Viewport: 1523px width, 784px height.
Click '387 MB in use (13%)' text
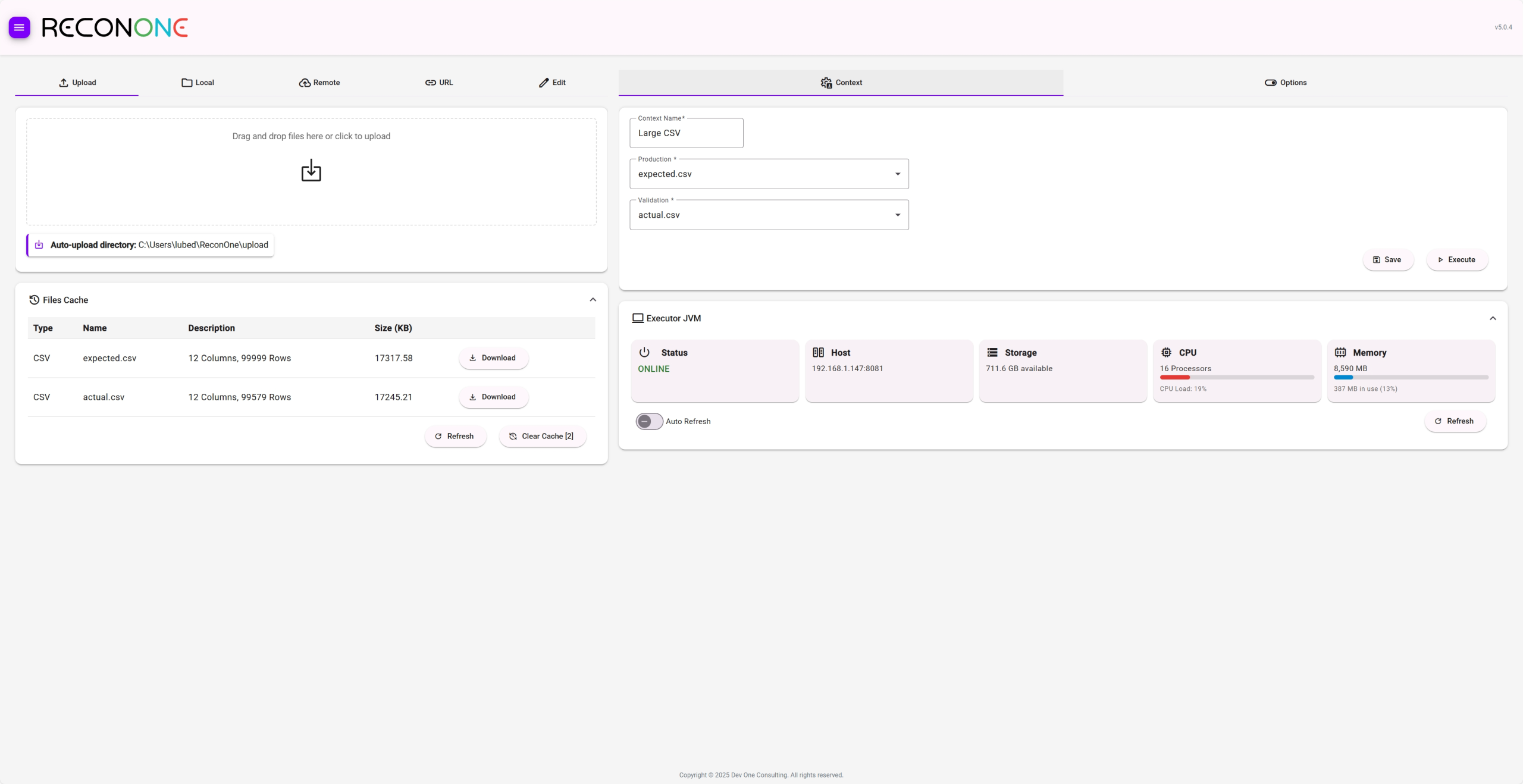[x=1365, y=389]
